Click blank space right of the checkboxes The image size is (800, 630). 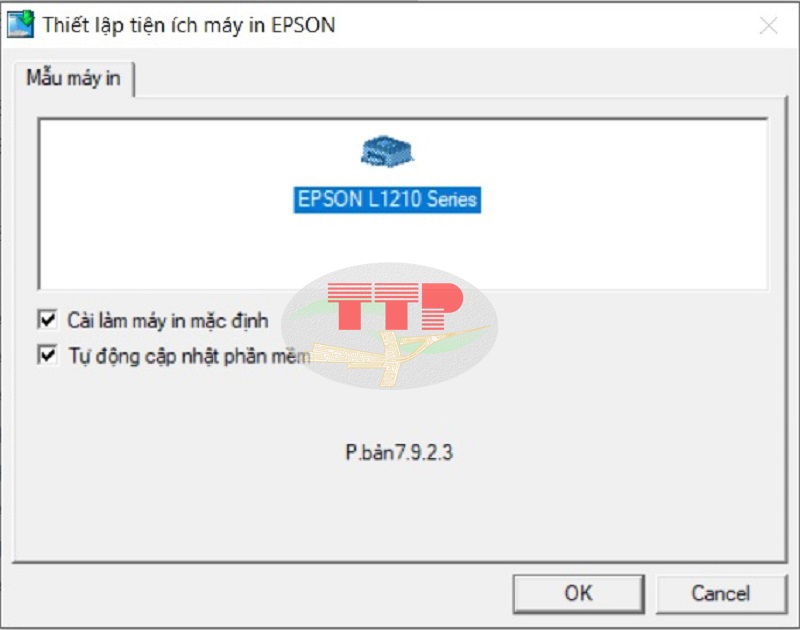point(638,338)
